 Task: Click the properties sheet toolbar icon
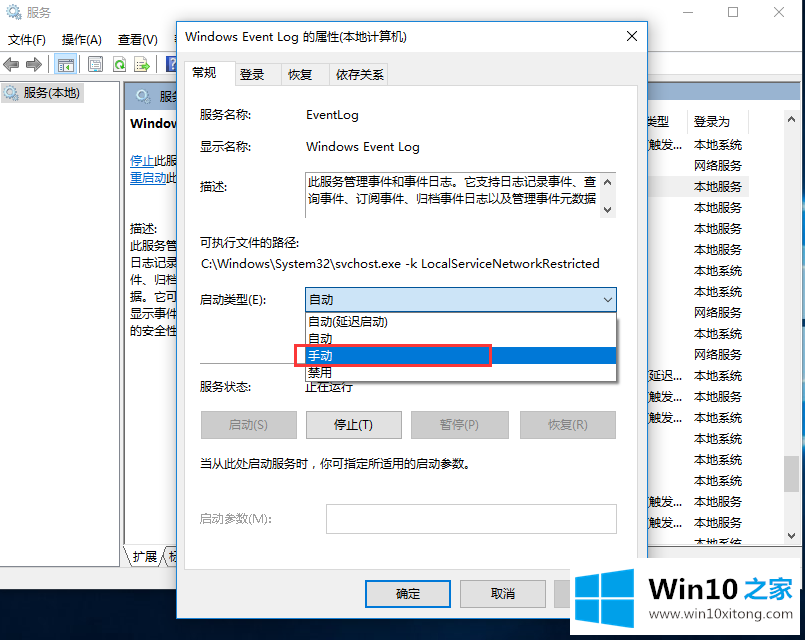tap(95, 65)
